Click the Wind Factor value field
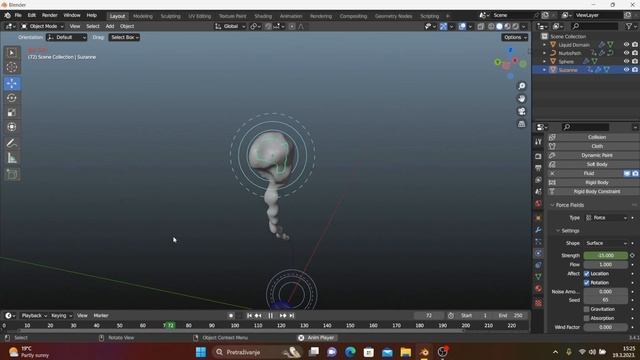The height and width of the screenshot is (360, 640). point(606,327)
